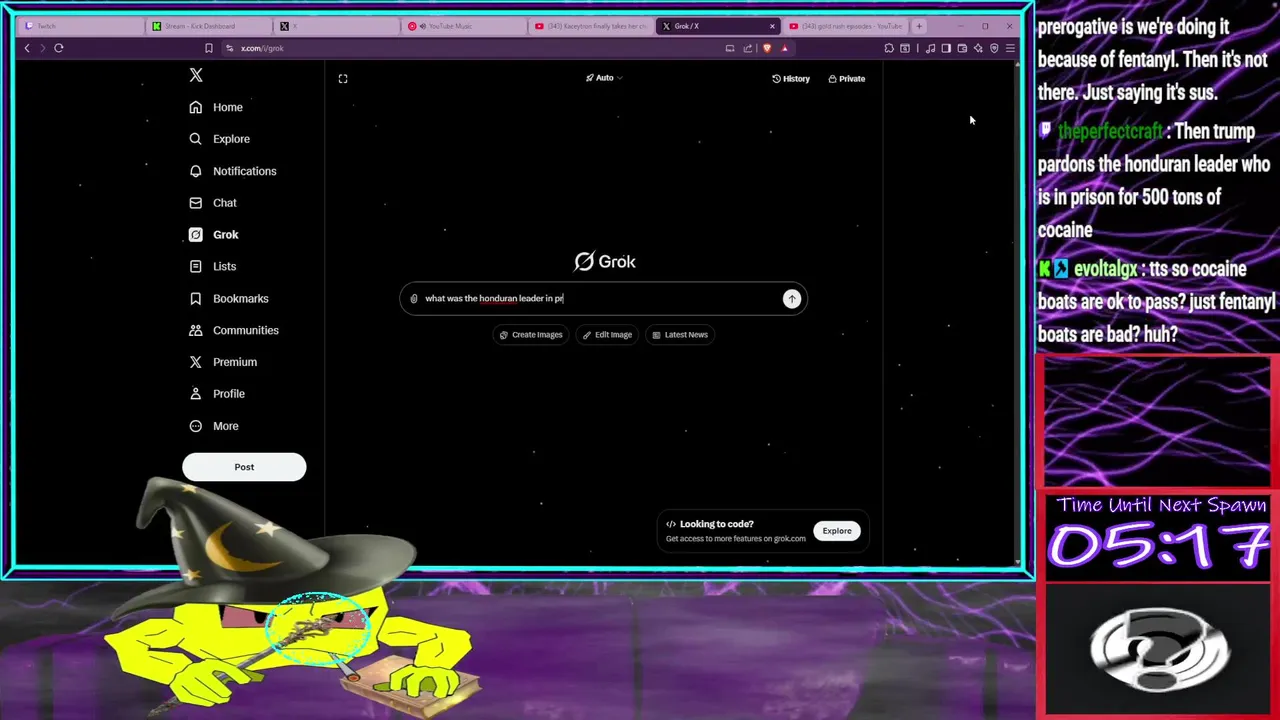Open Grok chat History

(x=791, y=78)
